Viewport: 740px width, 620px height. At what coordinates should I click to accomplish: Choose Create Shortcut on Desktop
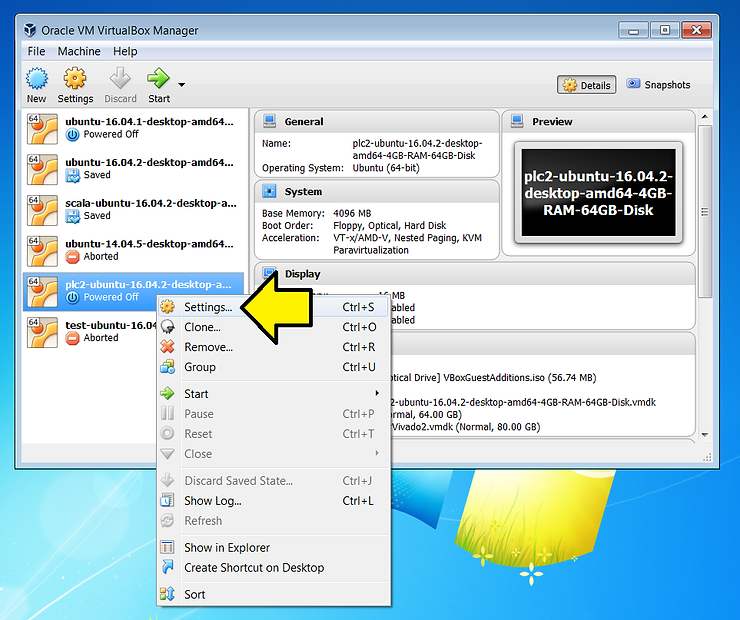(273, 568)
